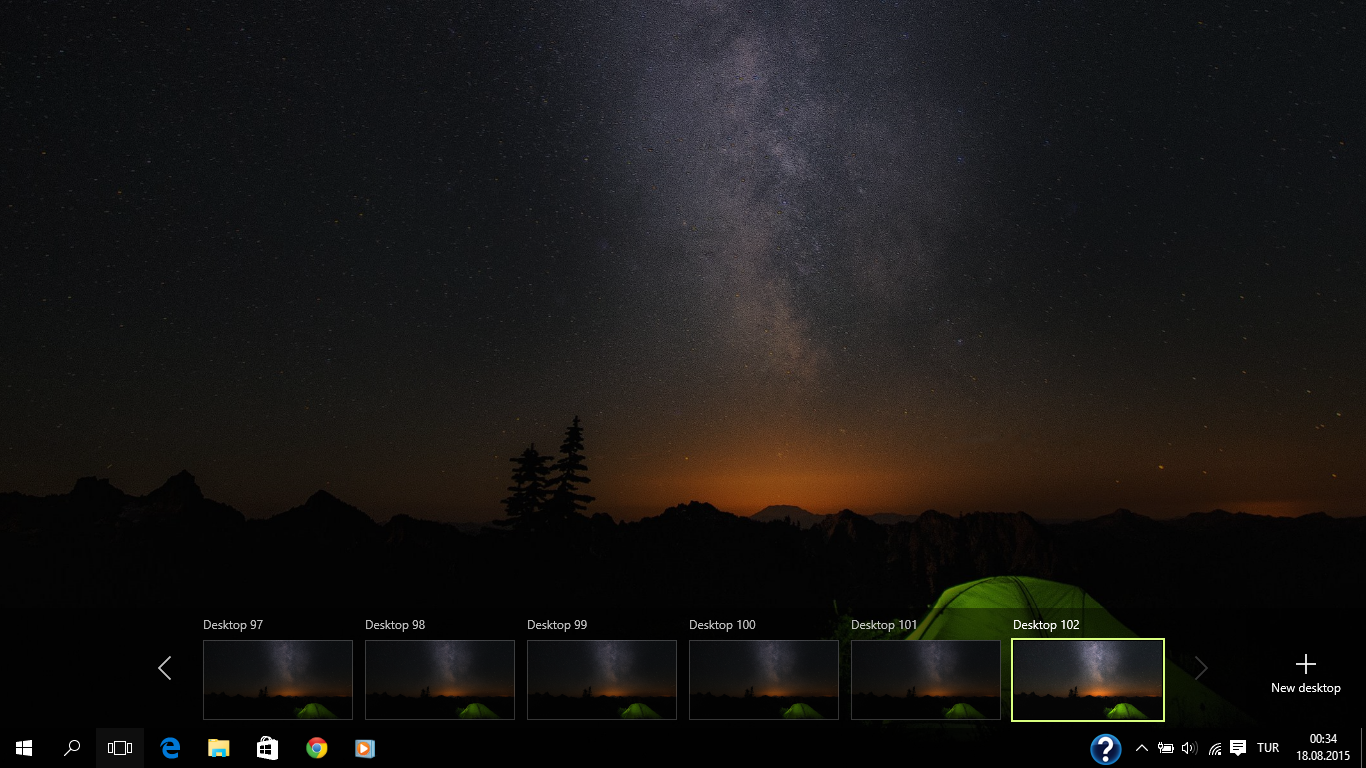Image resolution: width=1366 pixels, height=768 pixels.
Task: Change TUR input language
Action: (x=1268, y=748)
